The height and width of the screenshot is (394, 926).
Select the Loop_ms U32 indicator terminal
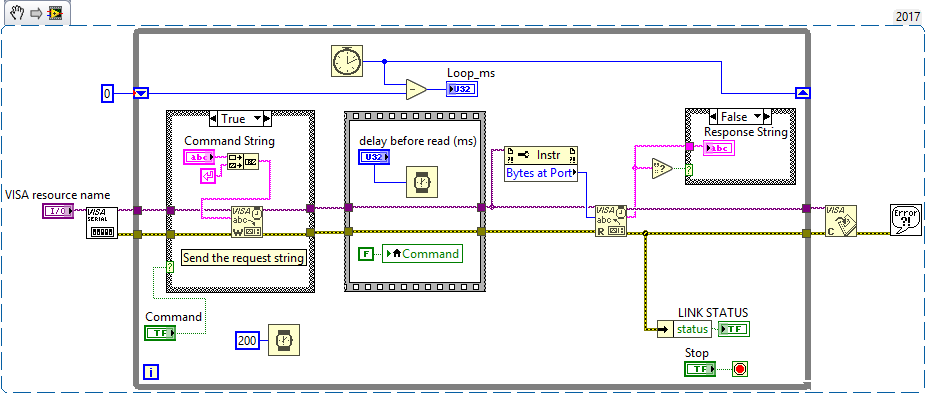[x=462, y=90]
